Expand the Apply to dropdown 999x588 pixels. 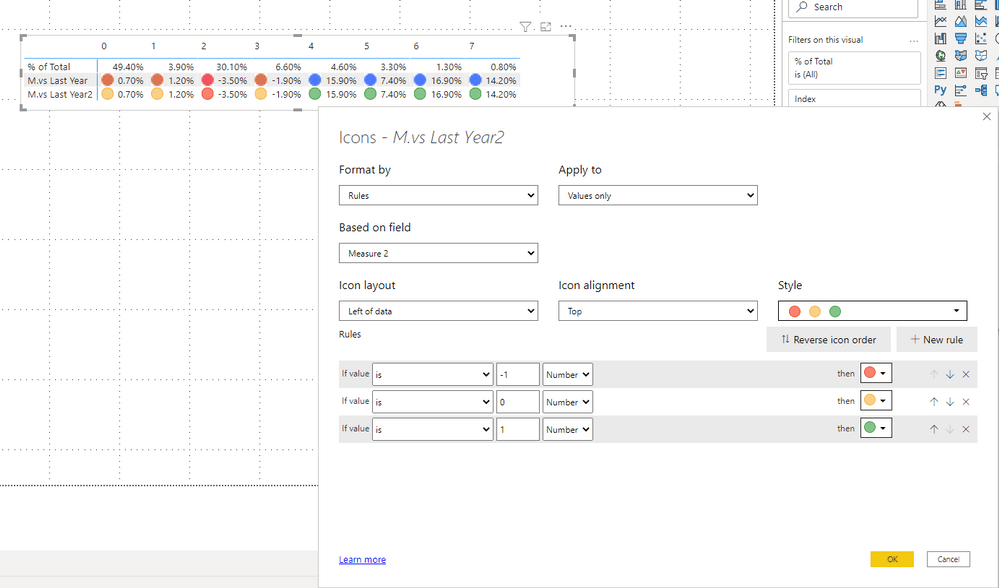[x=657, y=196]
